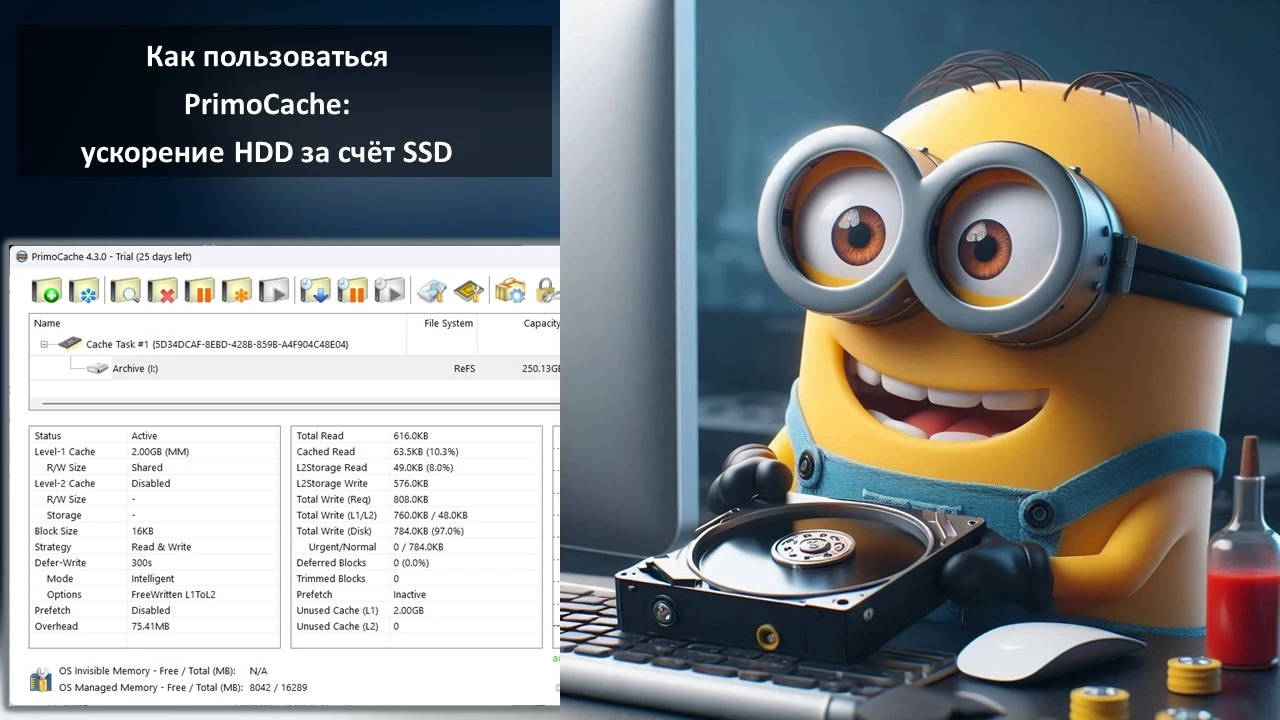The width and height of the screenshot is (1280, 720).
Task: Click the ReFS file system cell
Action: coord(464,369)
